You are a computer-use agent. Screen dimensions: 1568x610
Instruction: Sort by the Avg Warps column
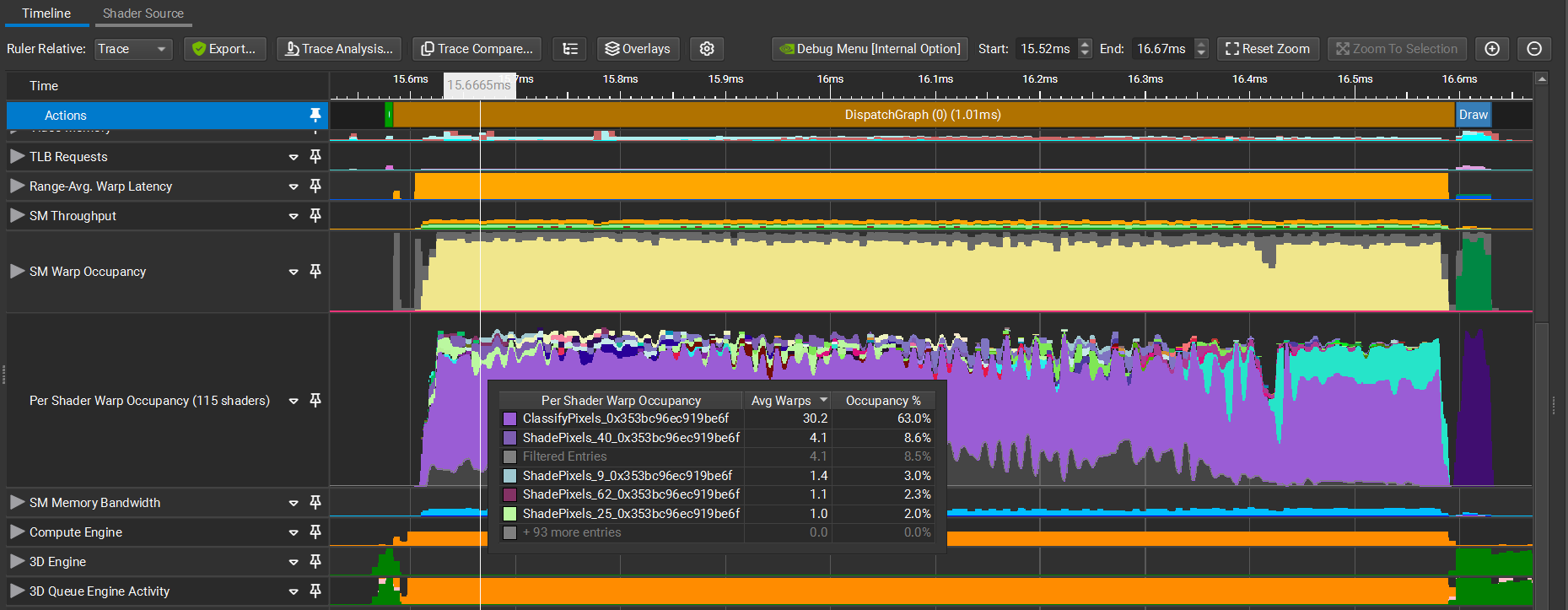(787, 400)
